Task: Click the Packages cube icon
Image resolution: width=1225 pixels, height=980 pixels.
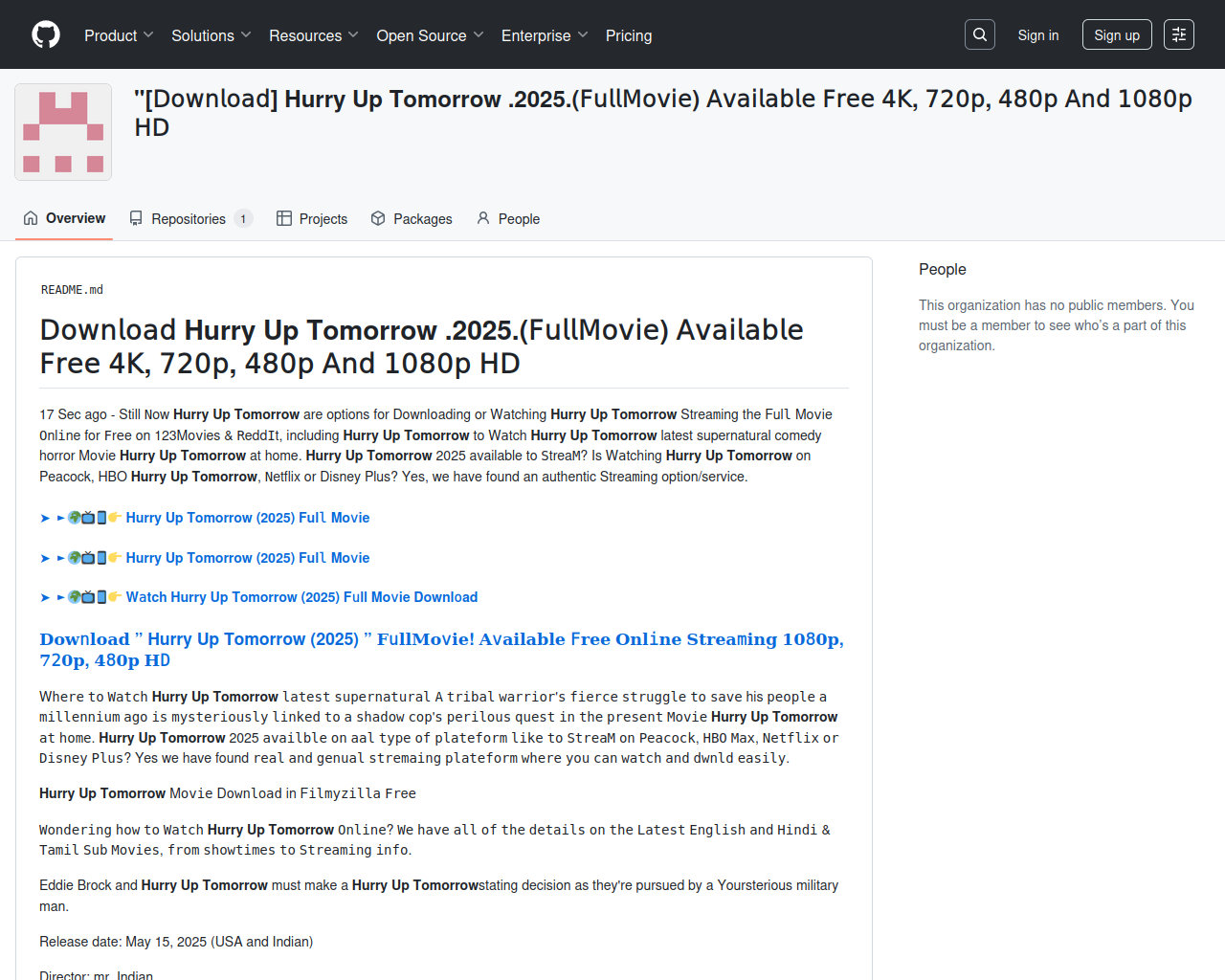Action: pyautogui.click(x=378, y=218)
